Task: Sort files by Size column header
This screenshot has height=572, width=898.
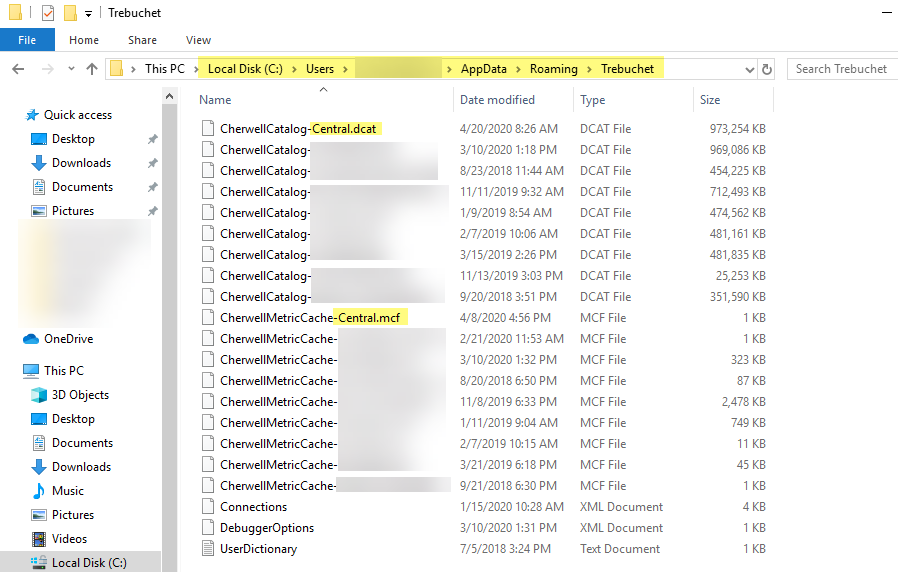Action: click(x=710, y=100)
